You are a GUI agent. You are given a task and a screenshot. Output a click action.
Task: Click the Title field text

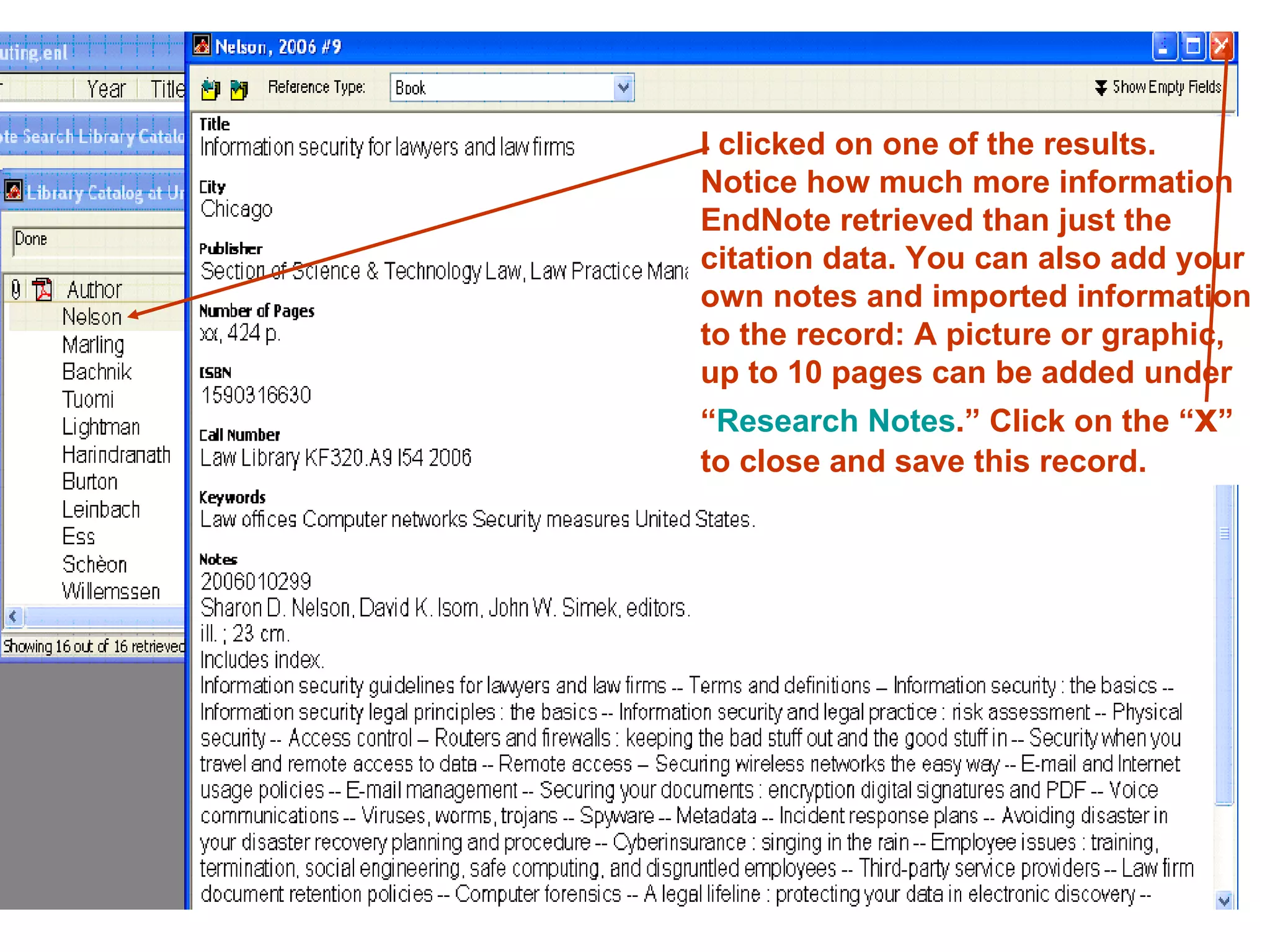[x=387, y=148]
